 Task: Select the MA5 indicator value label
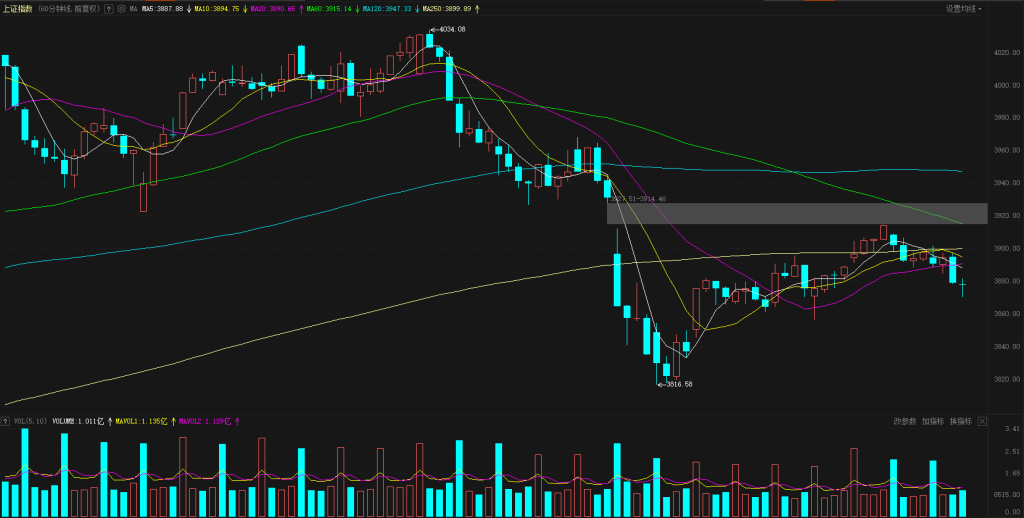coord(164,9)
